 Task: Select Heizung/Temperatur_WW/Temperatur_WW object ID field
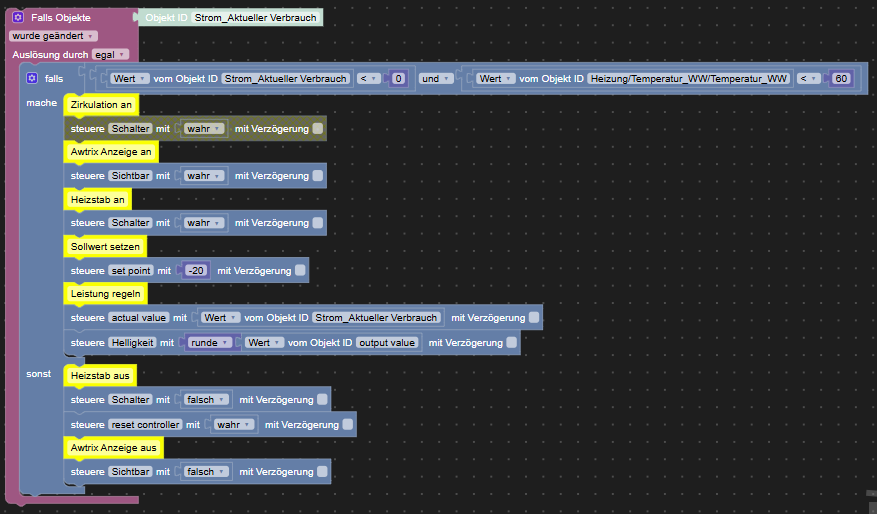(x=689, y=78)
